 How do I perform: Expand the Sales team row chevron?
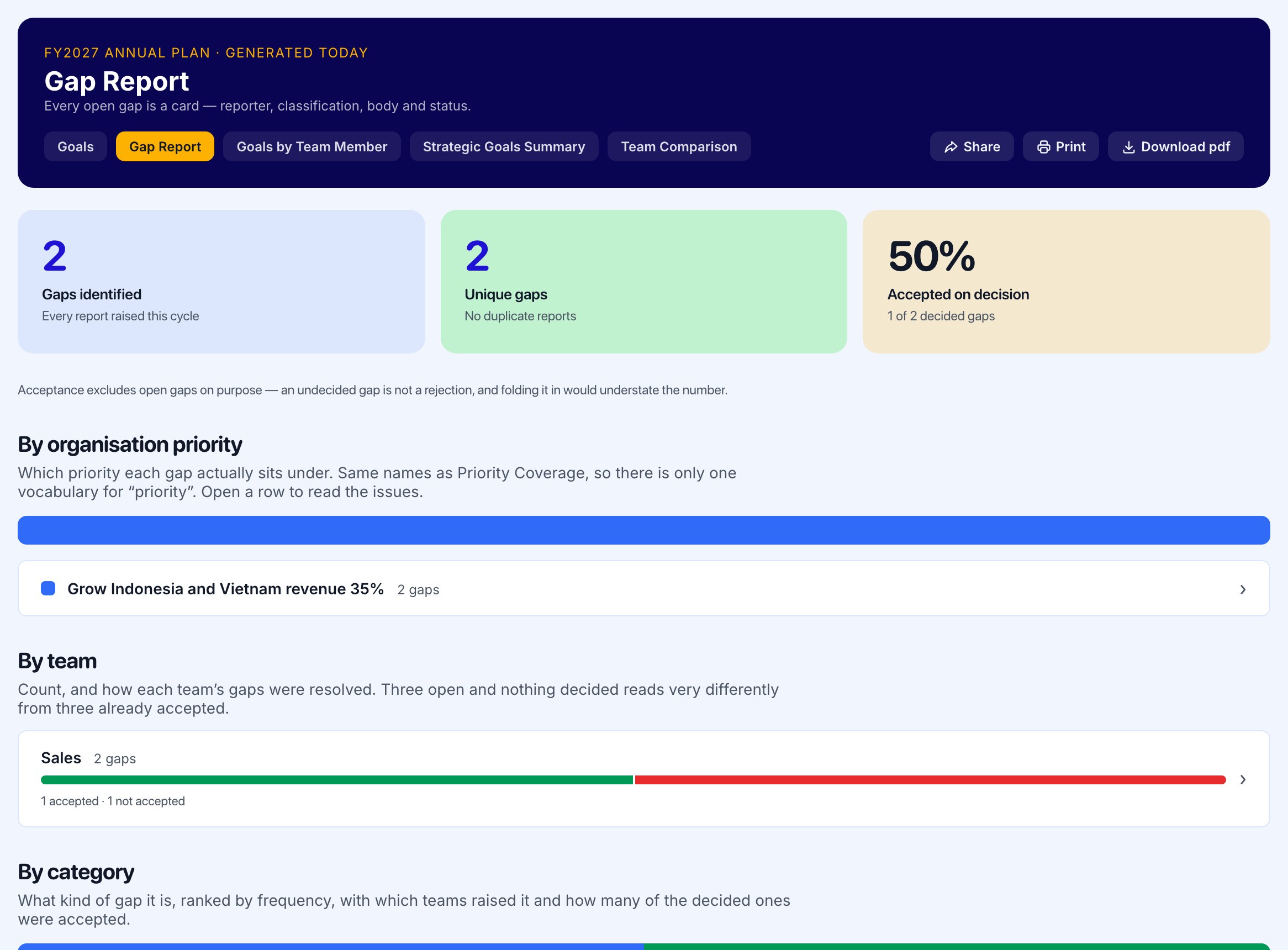(x=1243, y=779)
